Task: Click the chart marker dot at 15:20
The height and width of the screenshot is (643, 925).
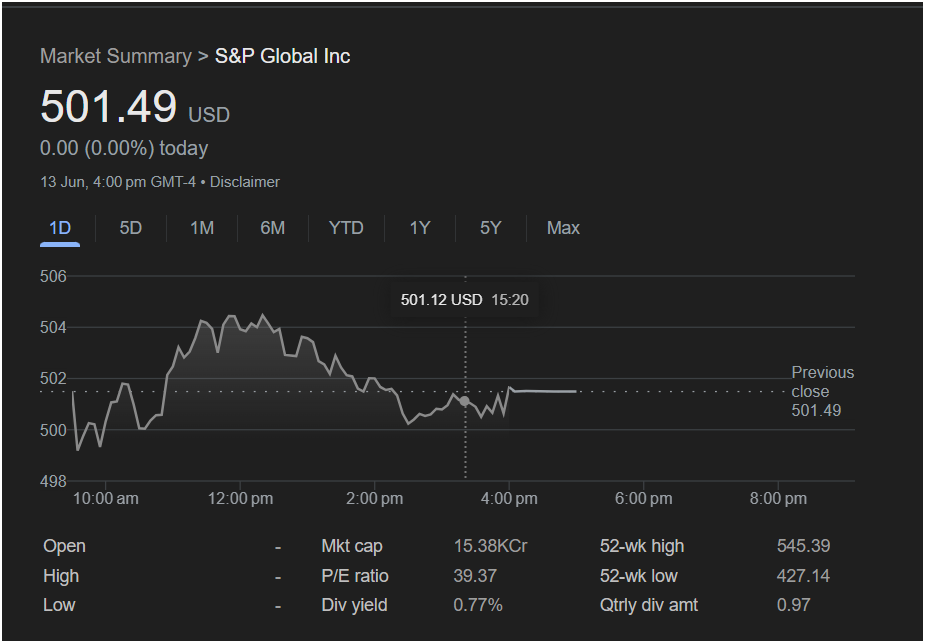Action: [464, 401]
